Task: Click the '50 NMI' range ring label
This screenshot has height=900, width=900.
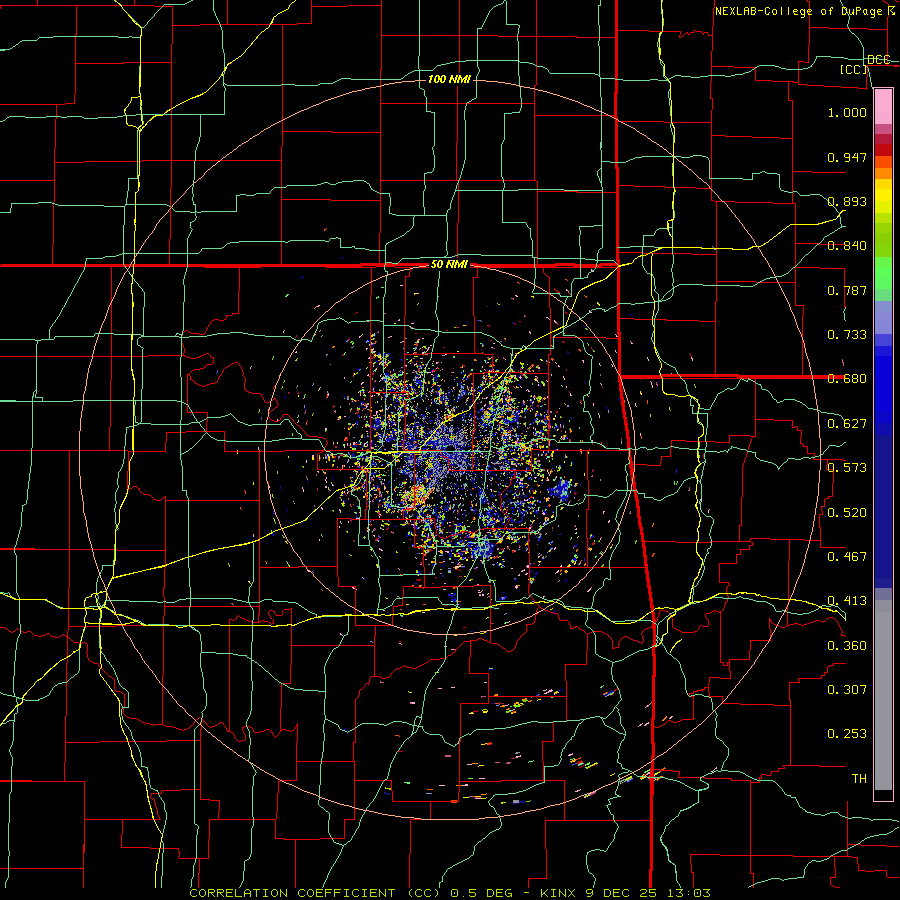Action: [449, 265]
